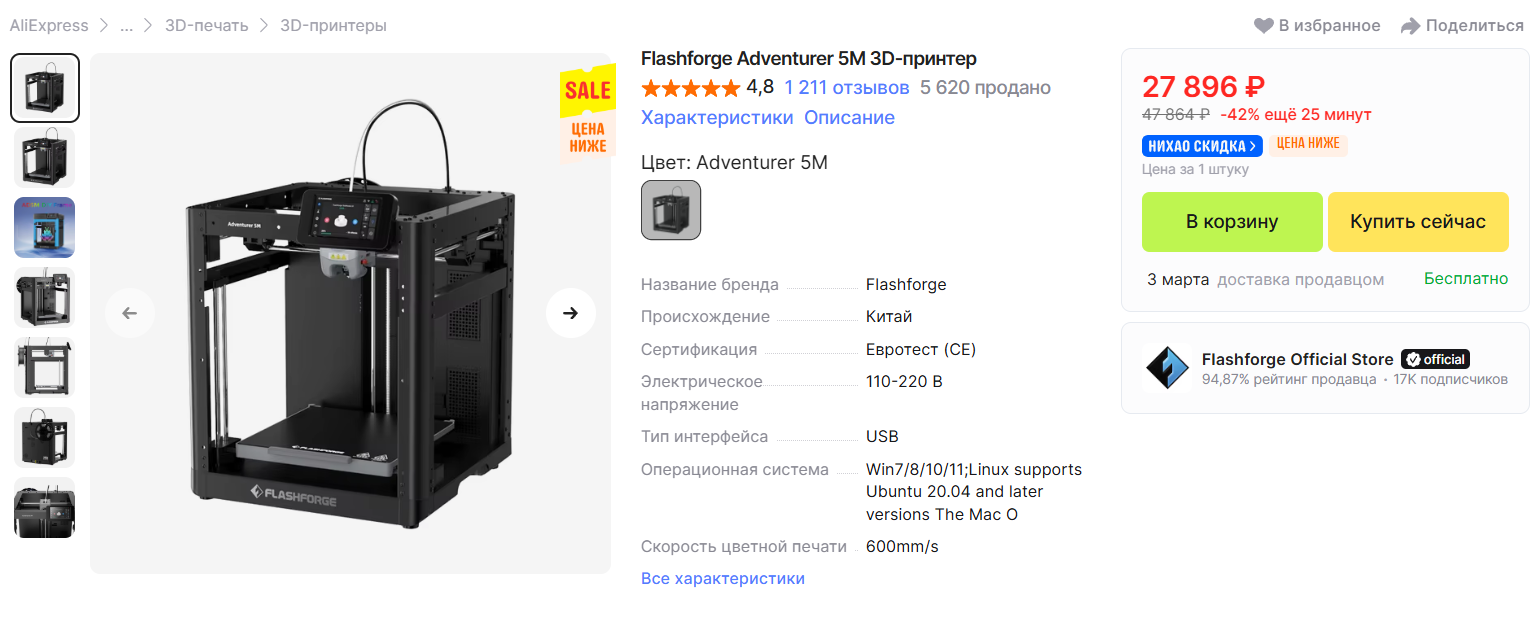This screenshot has height=617, width=1537.
Task: Select the Adventurer 5M color option
Action: tap(671, 210)
